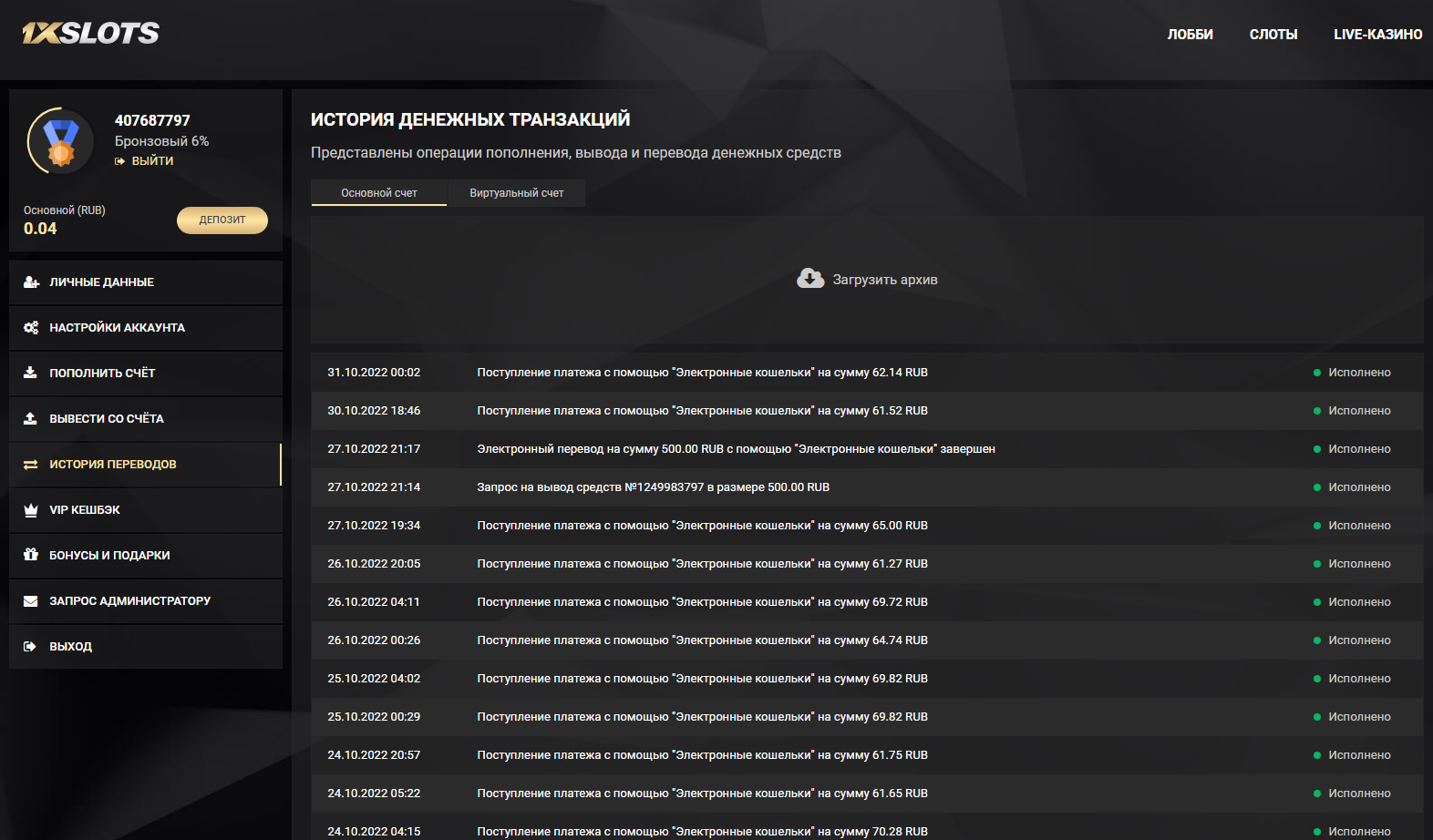Image resolution: width=1433 pixels, height=840 pixels.
Task: Click the Пополнить счёт download icon
Action: tap(30, 373)
